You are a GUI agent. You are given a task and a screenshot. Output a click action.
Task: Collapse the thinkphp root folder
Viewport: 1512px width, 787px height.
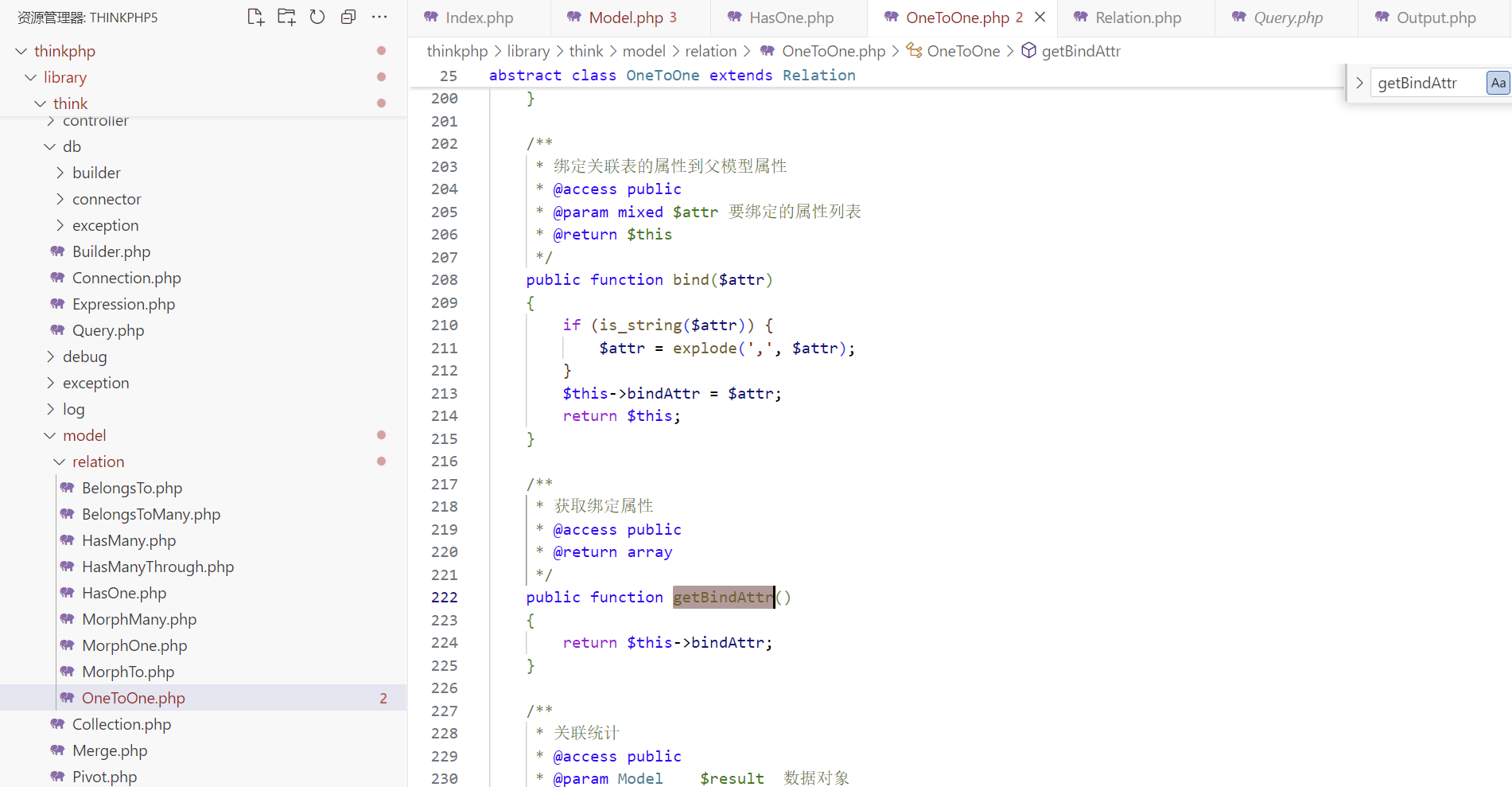tap(21, 51)
